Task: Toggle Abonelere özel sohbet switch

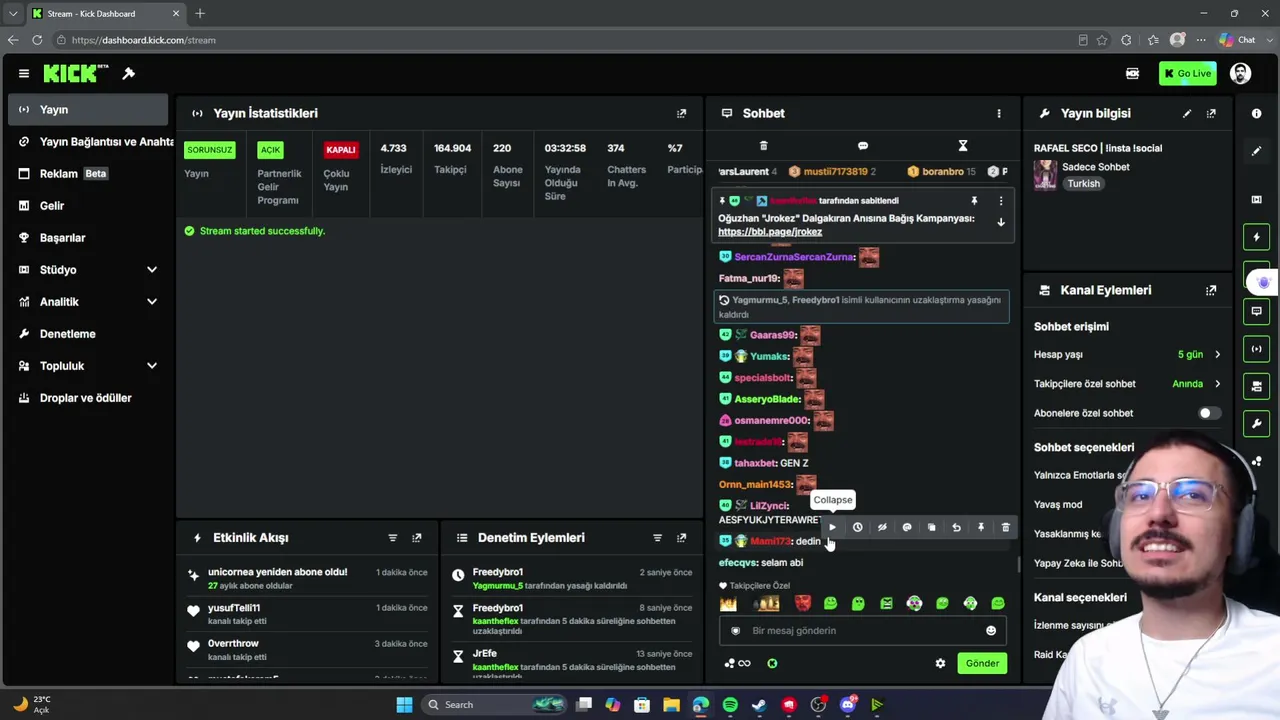Action: [x=1210, y=413]
